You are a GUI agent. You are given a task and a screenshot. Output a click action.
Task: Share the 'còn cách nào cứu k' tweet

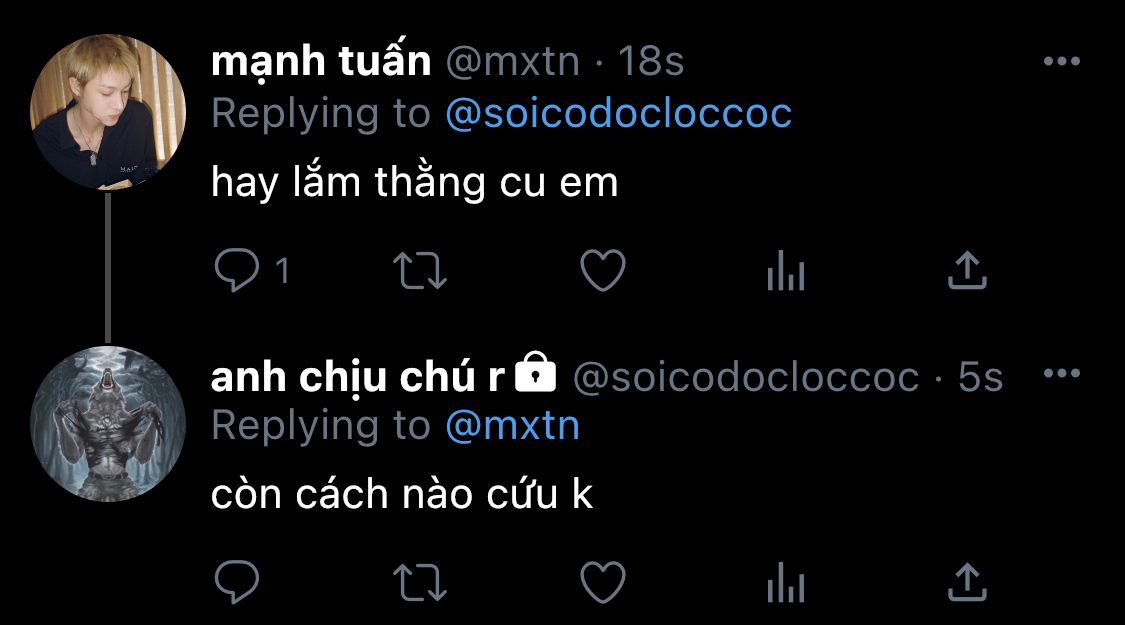tap(967, 581)
